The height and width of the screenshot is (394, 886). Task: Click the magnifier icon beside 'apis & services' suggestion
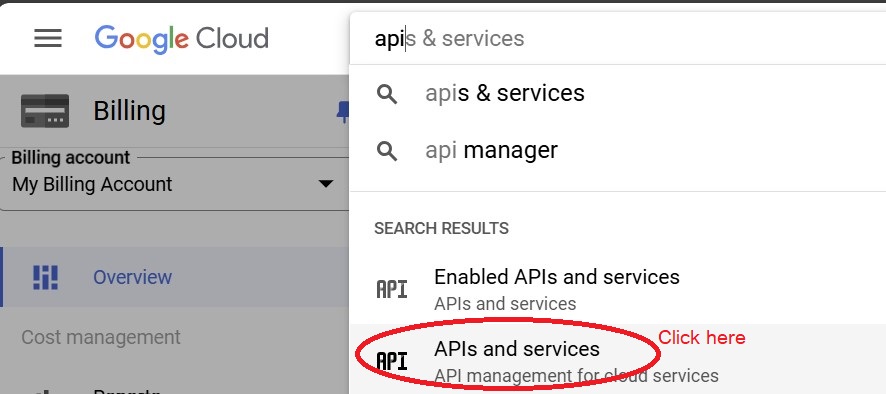pyautogui.click(x=387, y=94)
